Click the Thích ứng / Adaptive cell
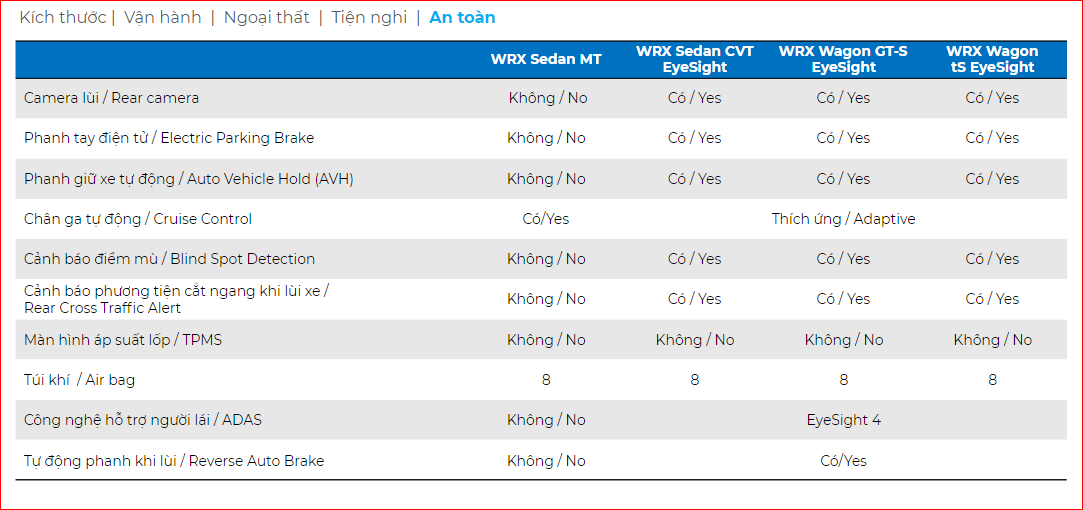Viewport: 1083px width, 510px height. click(x=843, y=219)
